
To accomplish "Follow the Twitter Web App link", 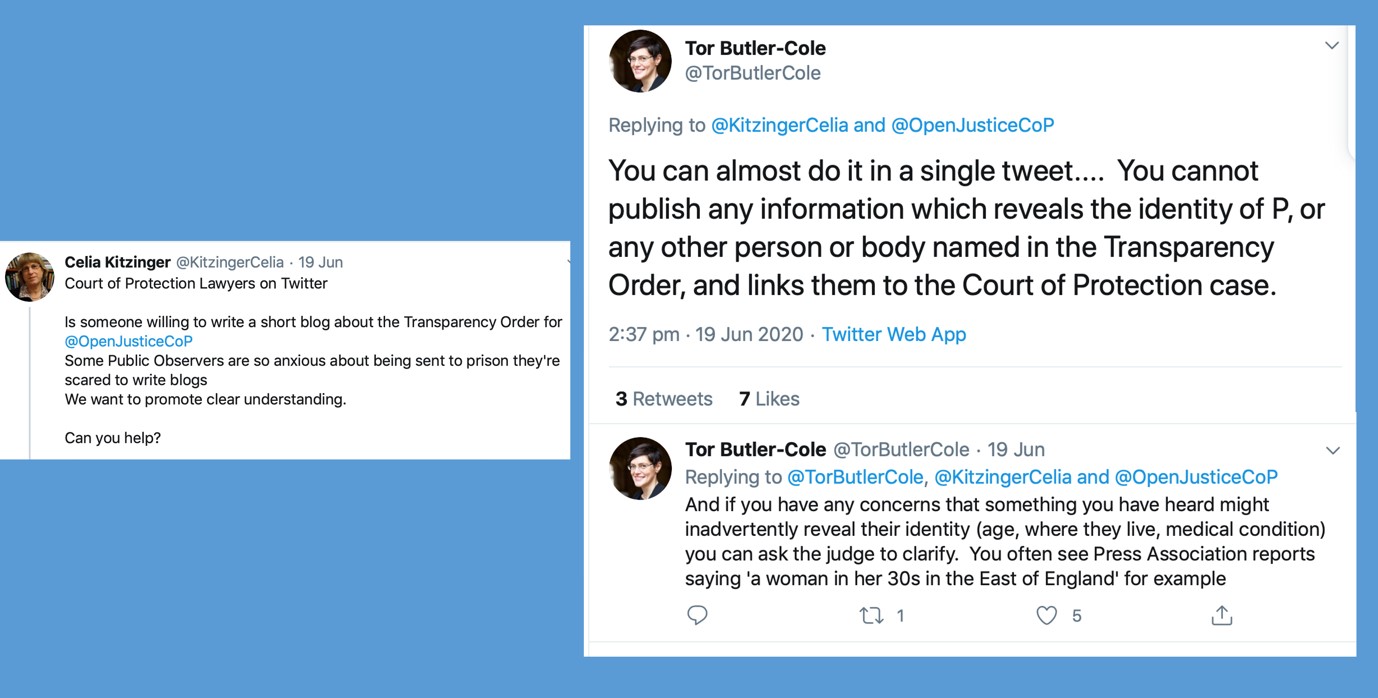I will point(893,334).
